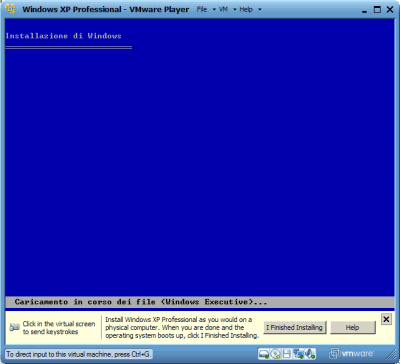Image resolution: width=400 pixels, height=364 pixels.
Task: Expand the VM menu dropdown arrow
Action: [x=235, y=9]
